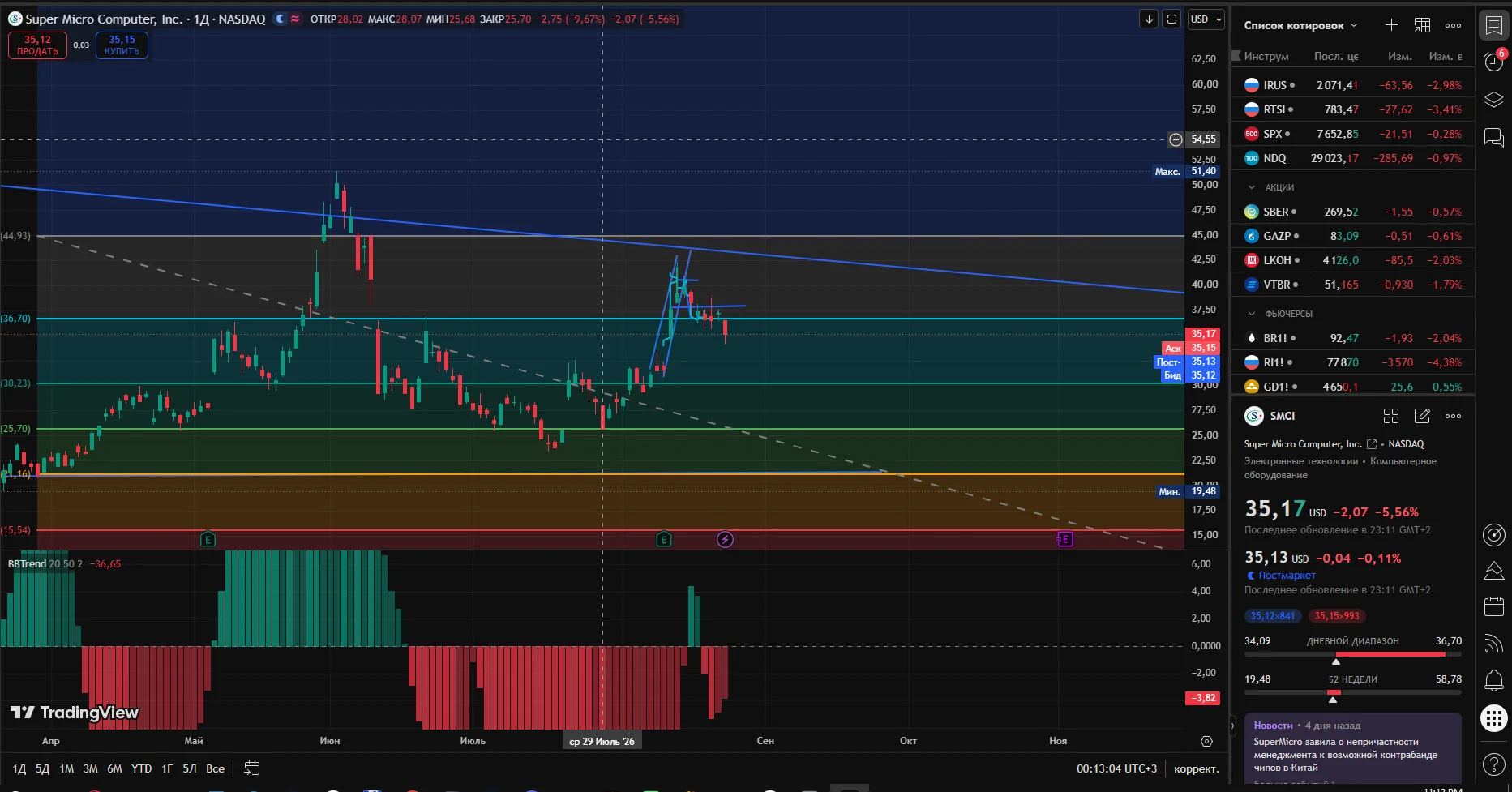Click the chart fullscreen frame icon

(x=1171, y=19)
